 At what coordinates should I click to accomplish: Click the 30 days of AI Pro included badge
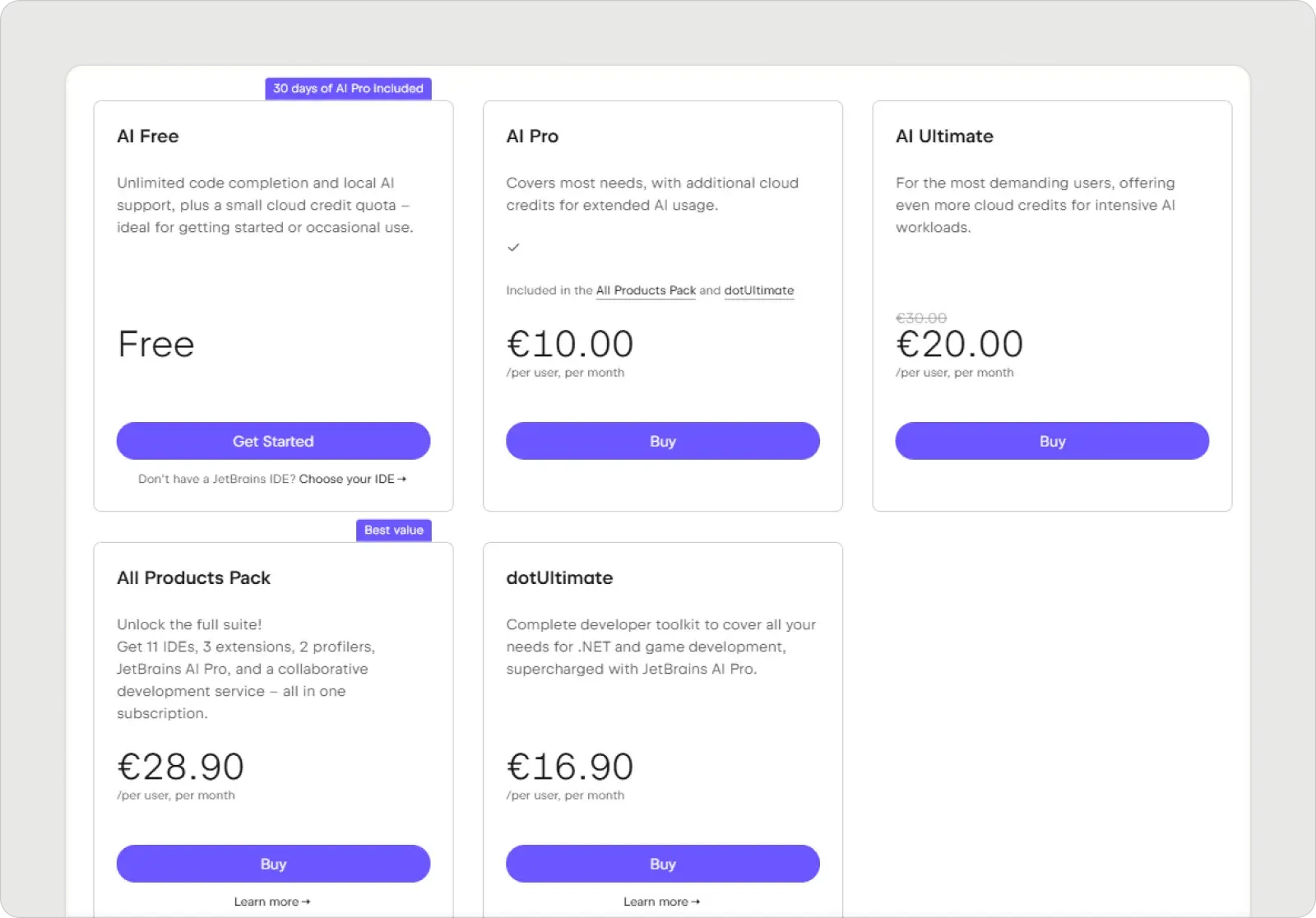[x=348, y=88]
